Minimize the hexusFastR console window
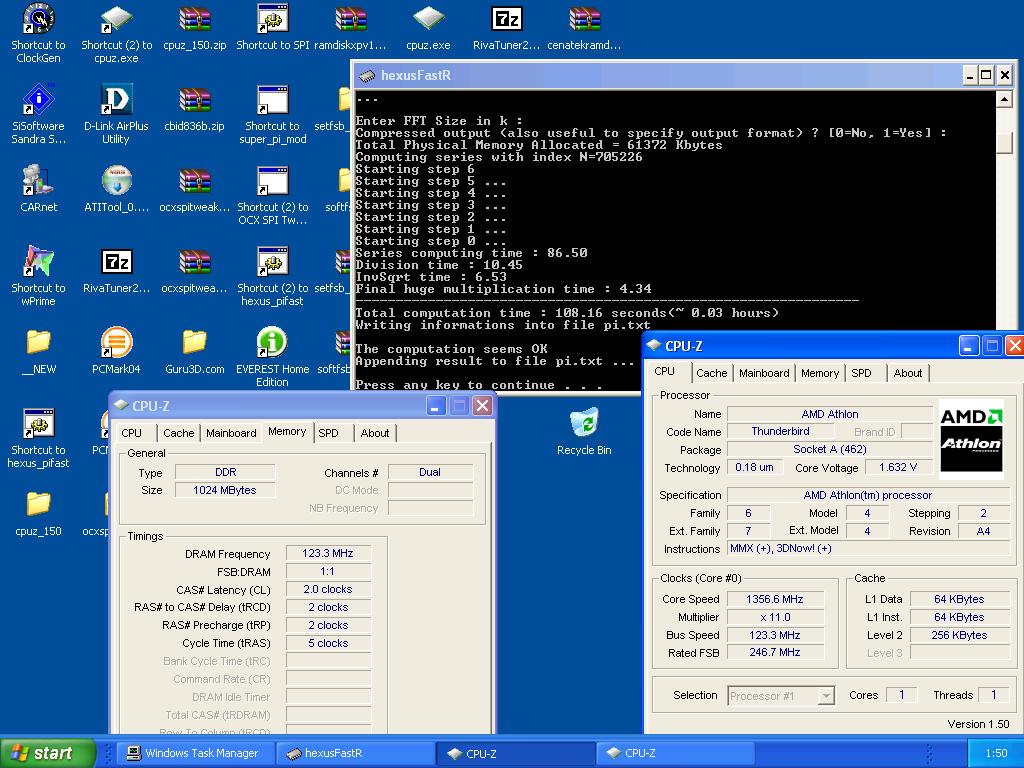The image size is (1024, 768). tap(970, 75)
